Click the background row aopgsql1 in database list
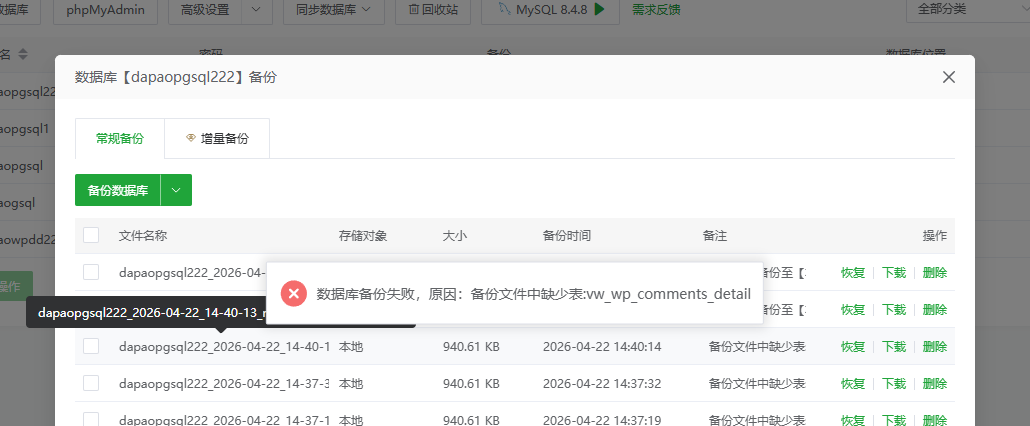 24,129
